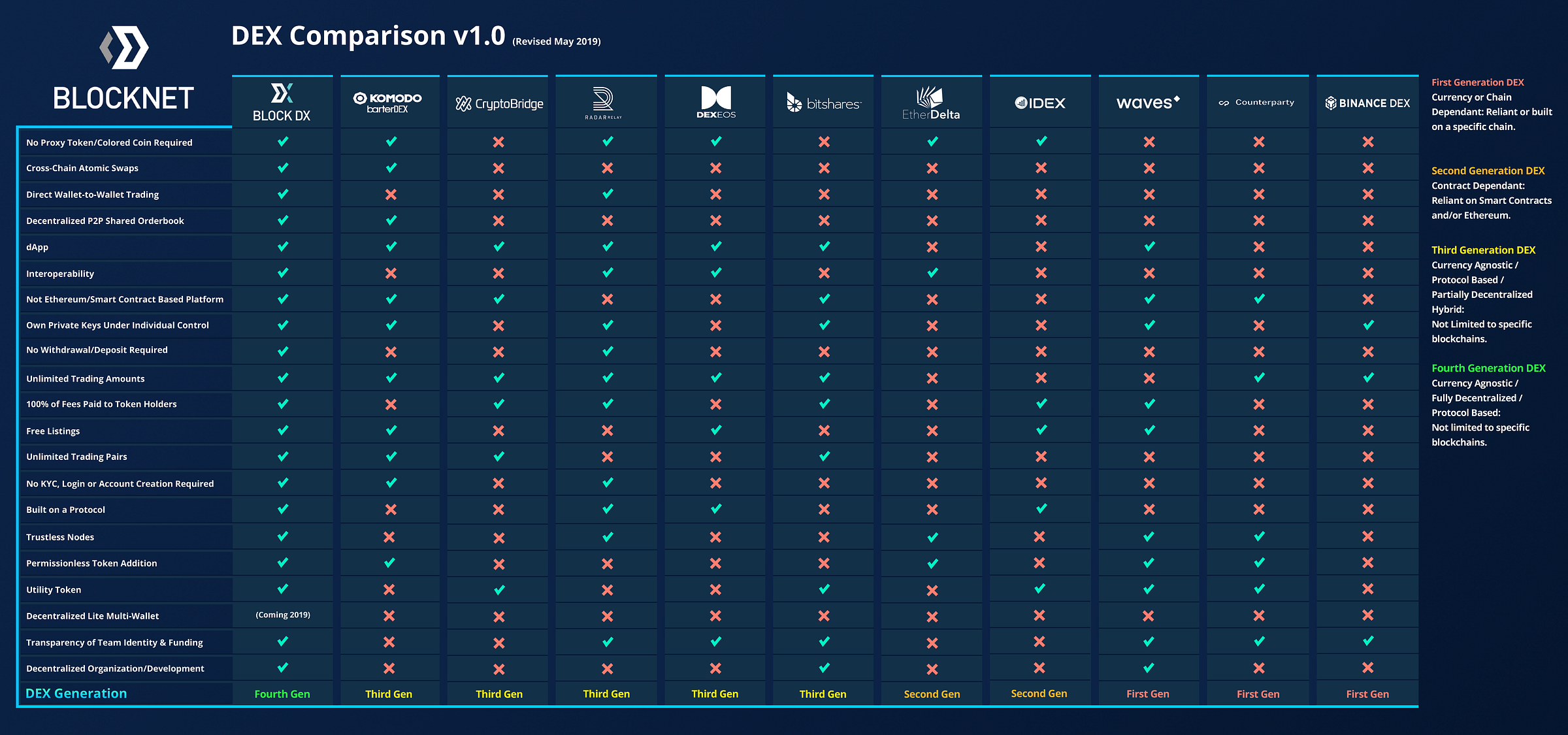Click Third Gen label under bitshares
Image resolution: width=1568 pixels, height=735 pixels.
823,694
